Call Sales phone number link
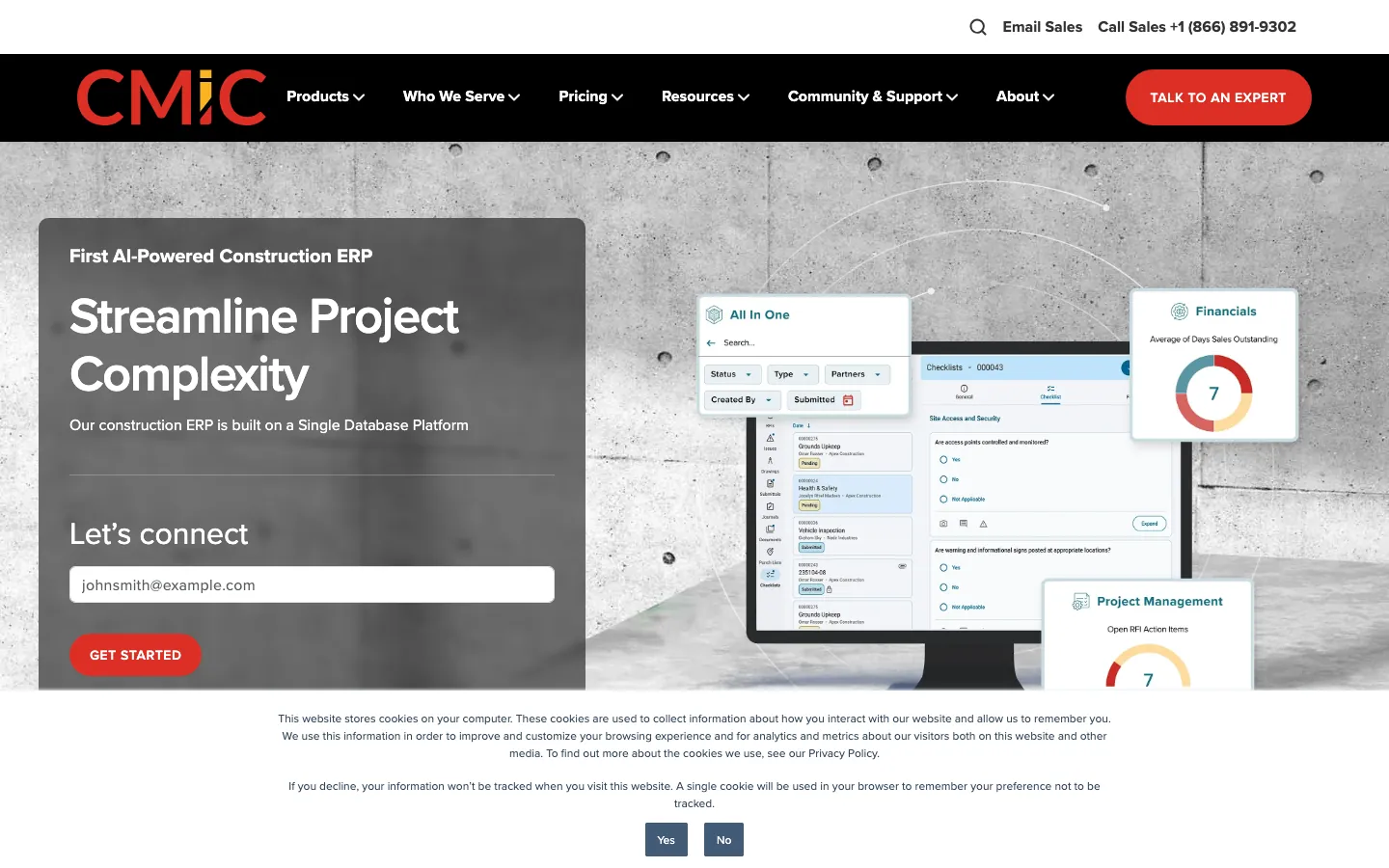Image resolution: width=1389 pixels, height=868 pixels. click(x=1196, y=27)
